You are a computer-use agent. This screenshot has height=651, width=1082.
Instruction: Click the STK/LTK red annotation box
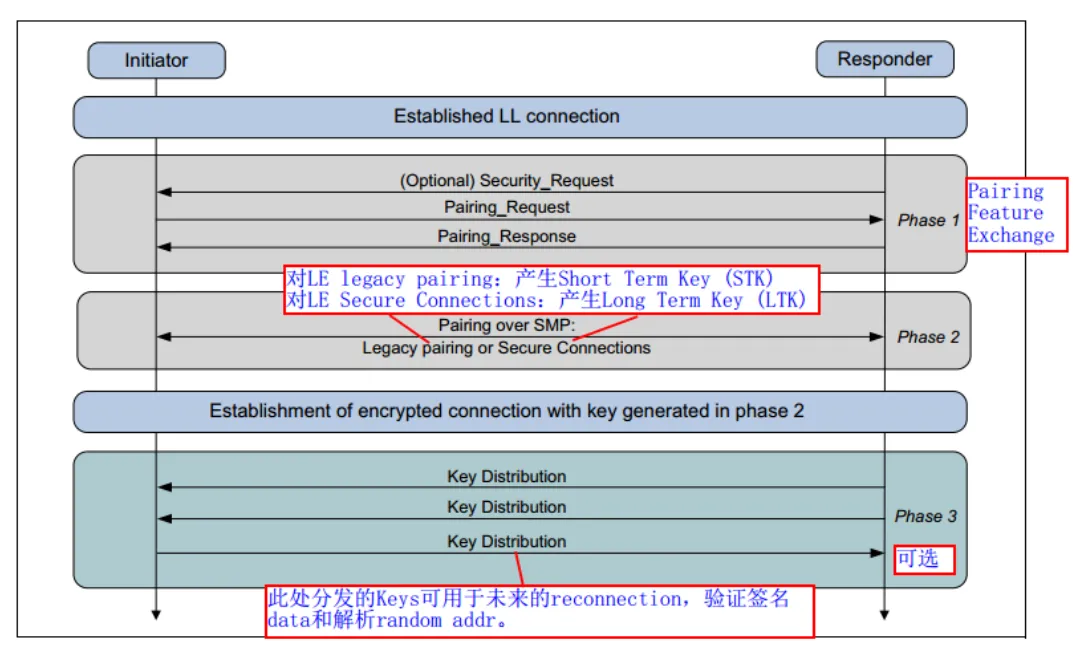point(551,290)
